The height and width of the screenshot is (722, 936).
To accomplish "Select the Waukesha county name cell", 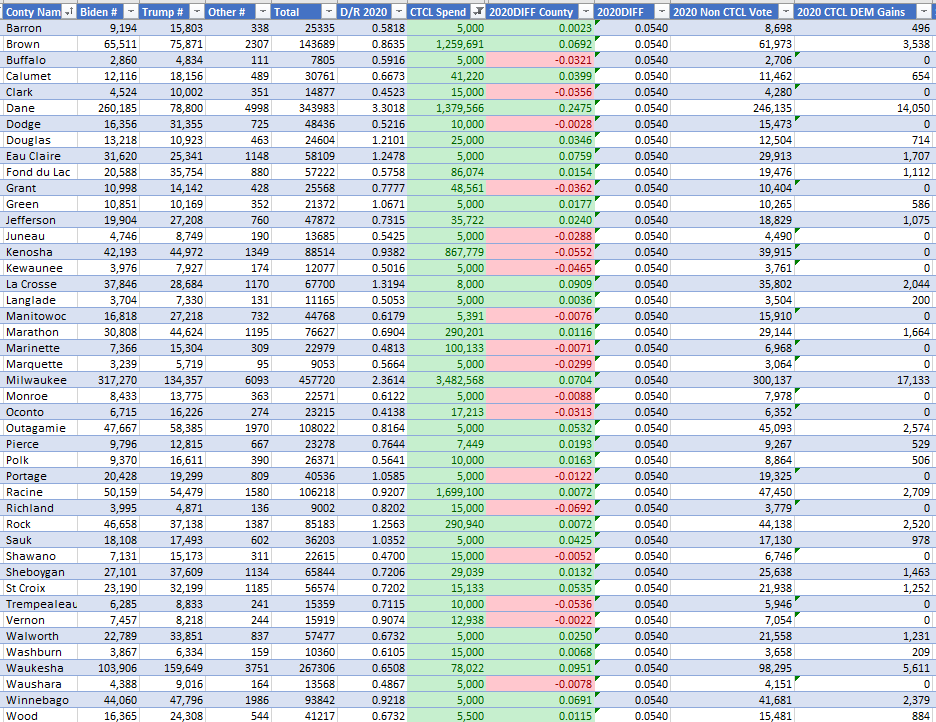I will [x=39, y=668].
